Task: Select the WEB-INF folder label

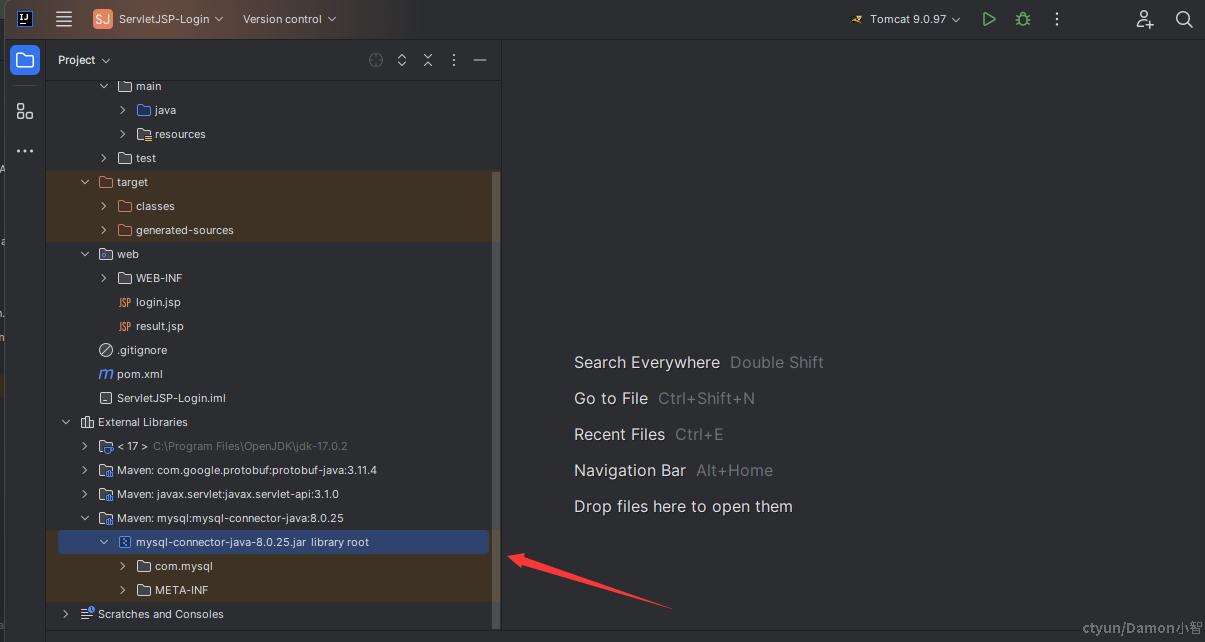Action: [x=159, y=278]
